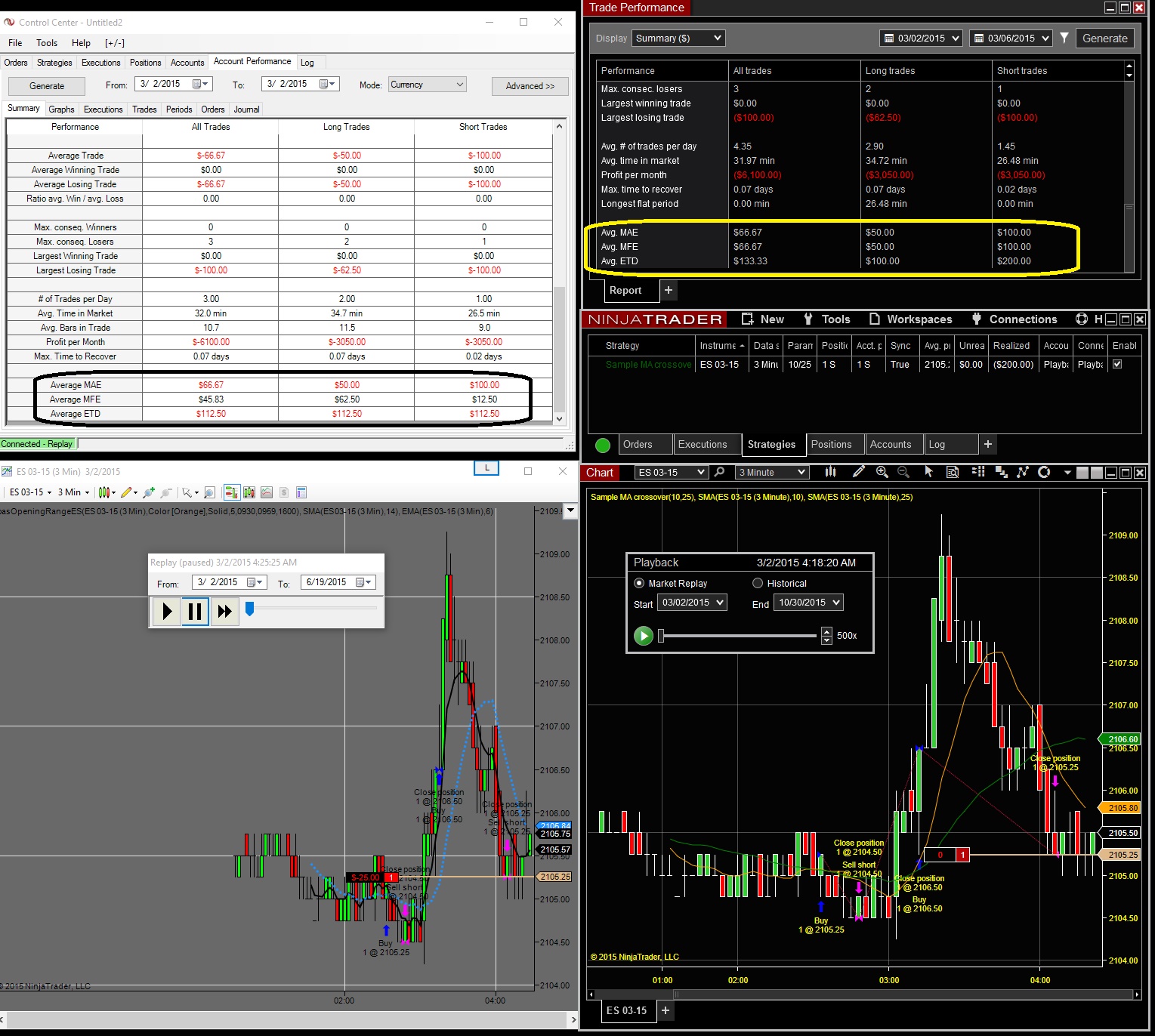This screenshot has width=1155, height=1036.
Task: Open Playback Start date 03/02/2015 dropdown
Action: click(x=692, y=603)
